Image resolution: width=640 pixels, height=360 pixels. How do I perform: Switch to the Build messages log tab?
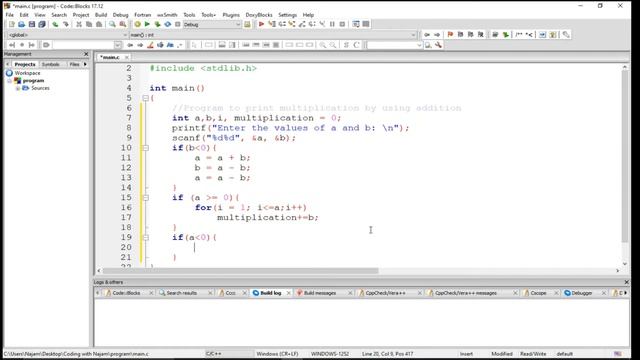coord(320,293)
